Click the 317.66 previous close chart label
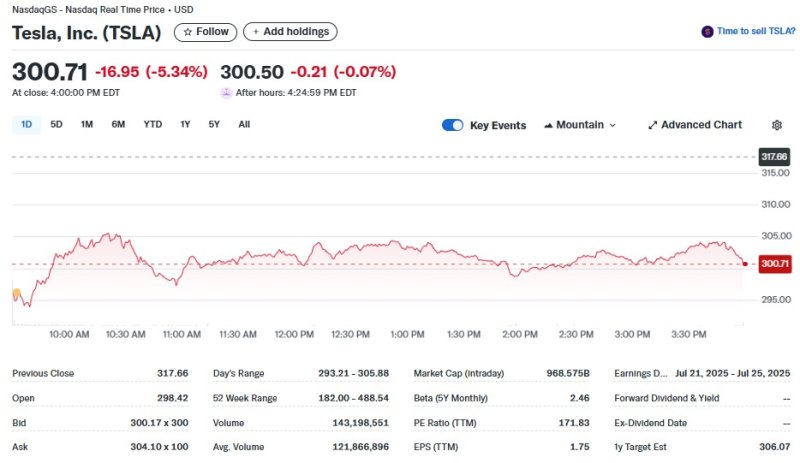 [x=774, y=157]
